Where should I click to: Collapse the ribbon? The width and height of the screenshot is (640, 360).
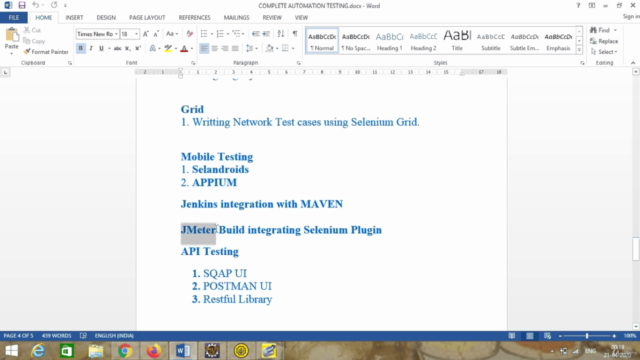pyautogui.click(x=633, y=63)
